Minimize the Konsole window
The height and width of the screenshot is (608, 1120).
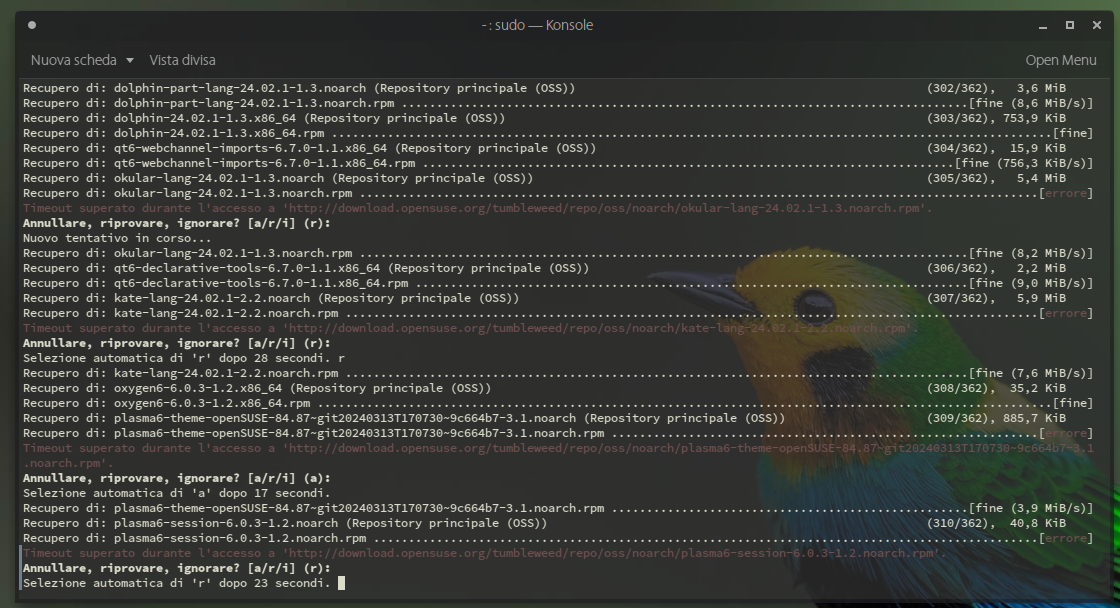coord(1043,26)
